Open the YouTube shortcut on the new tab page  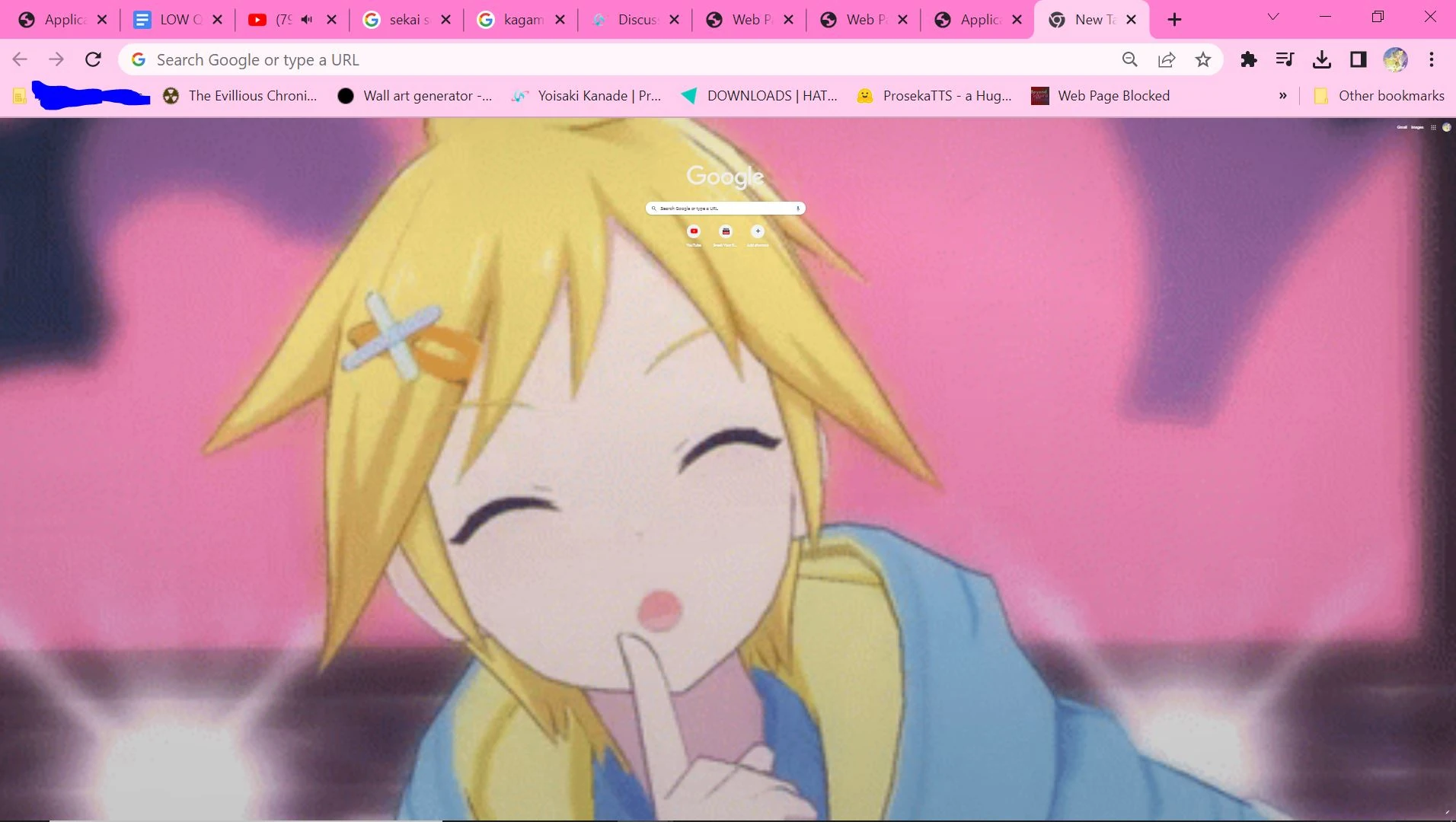[x=694, y=232]
